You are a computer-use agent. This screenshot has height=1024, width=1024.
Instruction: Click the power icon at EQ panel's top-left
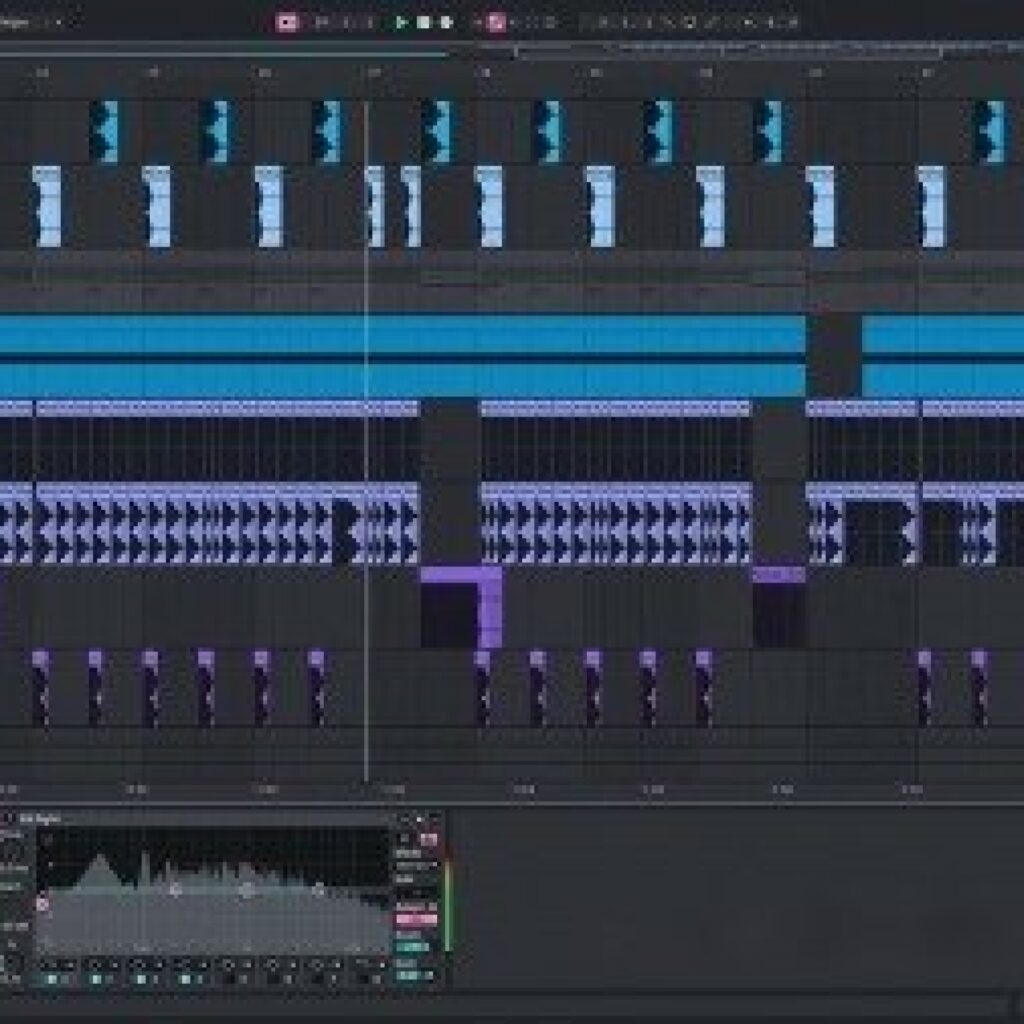[x=8, y=818]
